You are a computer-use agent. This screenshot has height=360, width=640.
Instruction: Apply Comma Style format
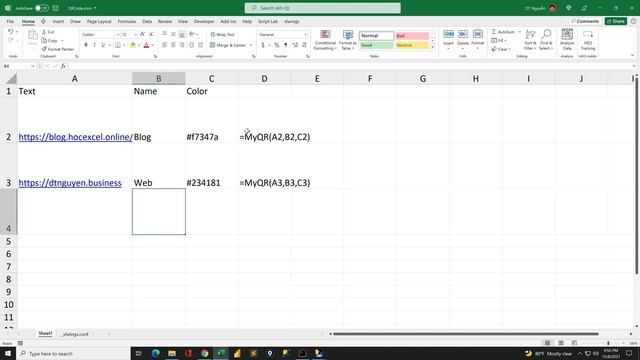tap(285, 45)
